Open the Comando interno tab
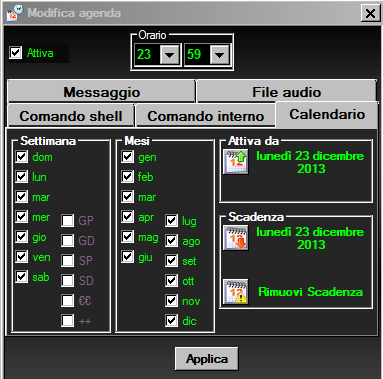Image resolution: width=383 pixels, height=379 pixels. click(x=205, y=116)
